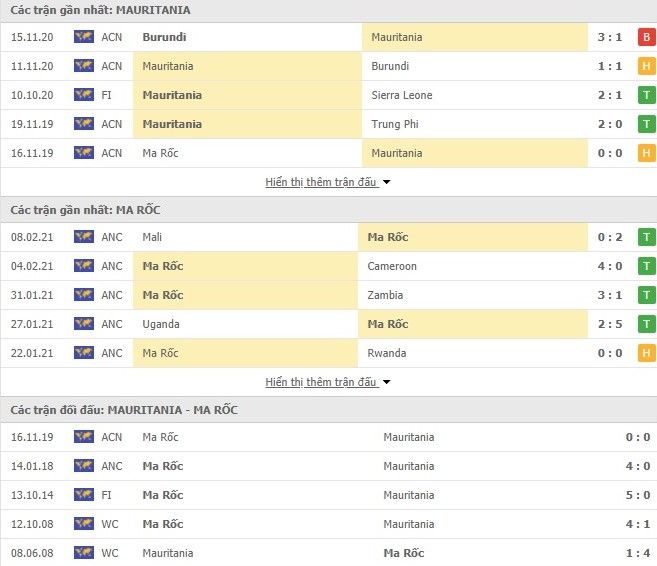Click the flag icon in 08.06.08 WC row
Viewport: 657px width, 566px height.
(83, 553)
